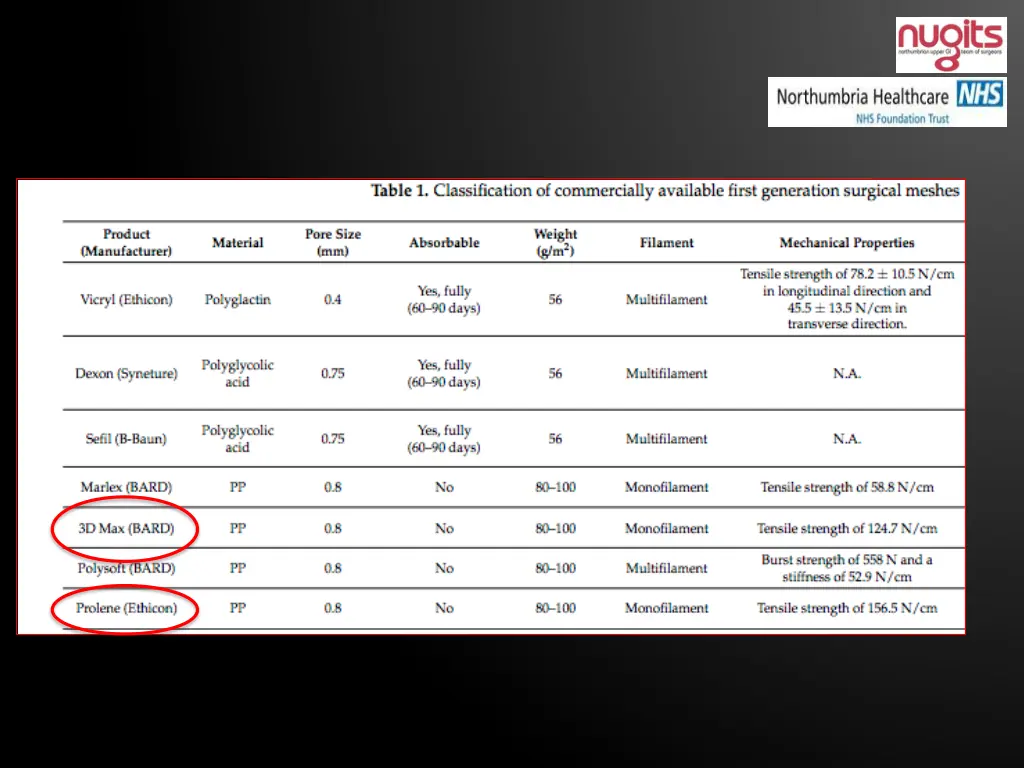Click 'Monofilament' in the Marlex row
This screenshot has width=1024, height=768.
(x=666, y=487)
